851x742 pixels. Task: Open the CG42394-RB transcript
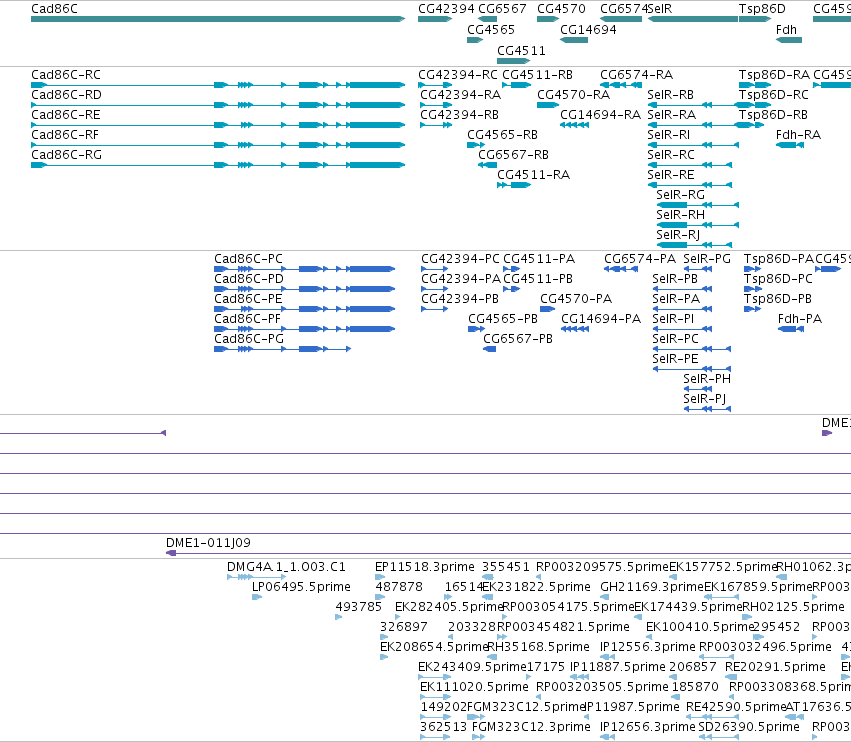coord(436,125)
